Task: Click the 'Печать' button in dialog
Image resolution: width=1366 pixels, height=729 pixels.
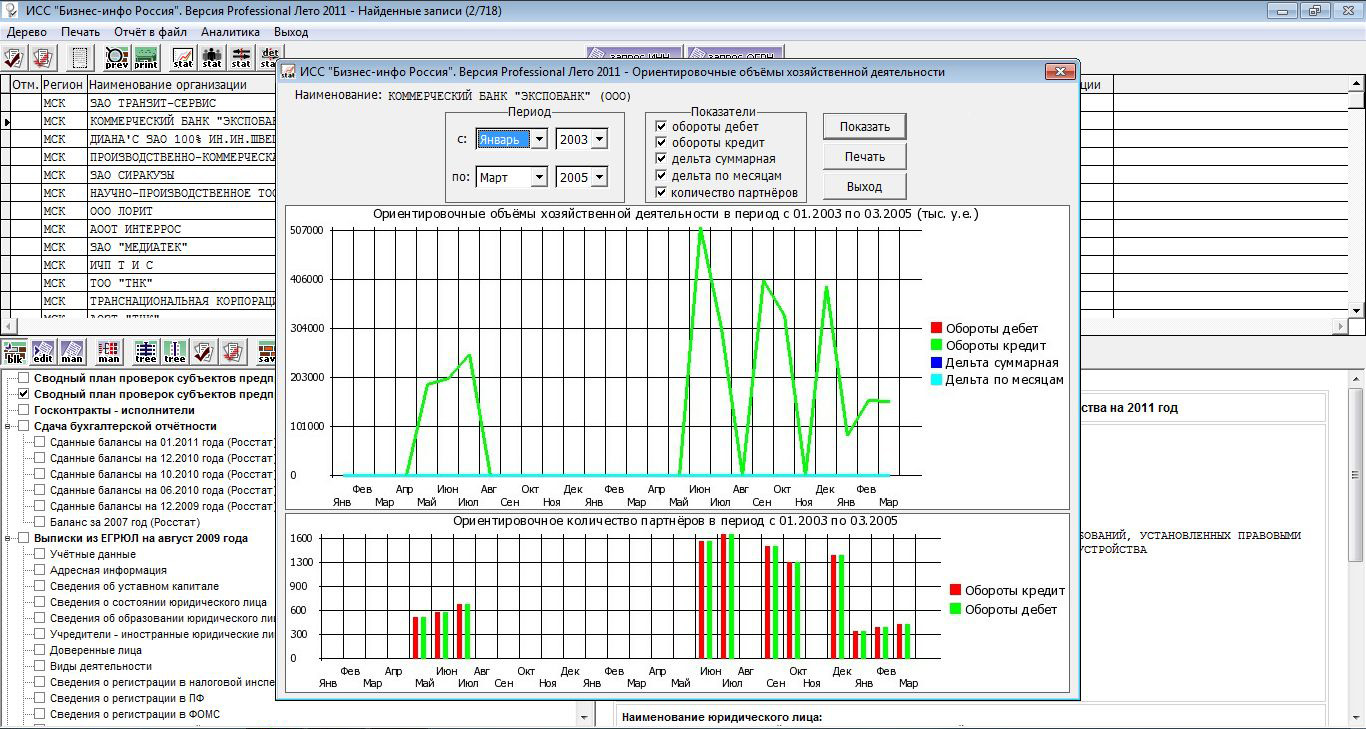Action: pos(864,157)
